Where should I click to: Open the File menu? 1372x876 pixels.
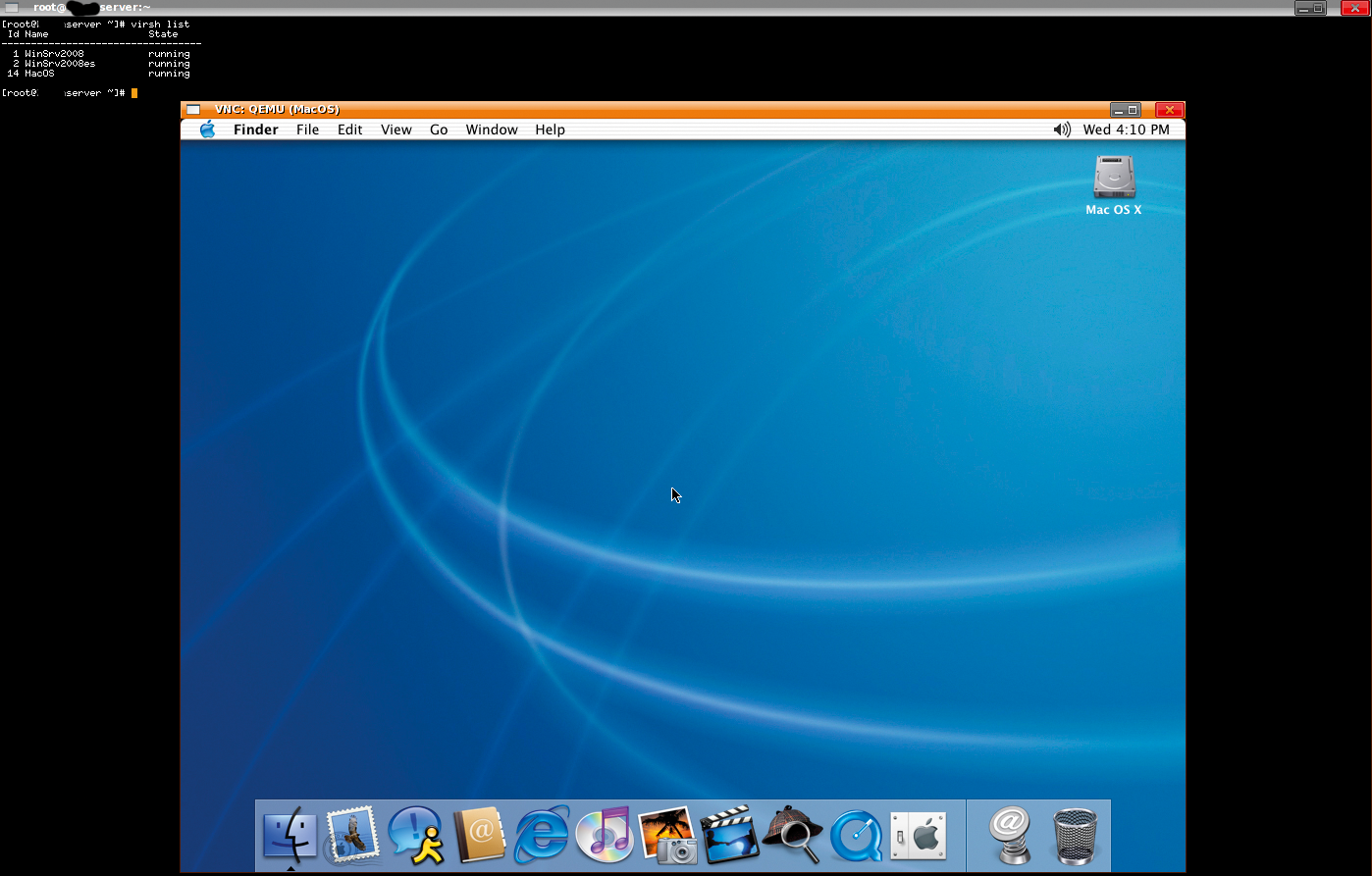[308, 129]
